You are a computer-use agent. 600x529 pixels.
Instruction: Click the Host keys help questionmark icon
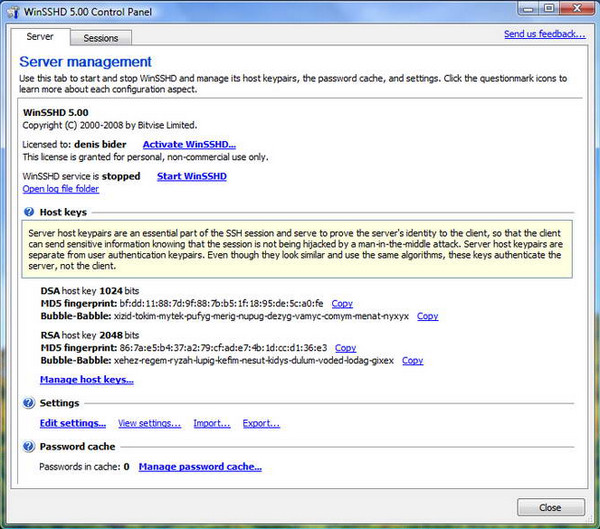(x=29, y=212)
